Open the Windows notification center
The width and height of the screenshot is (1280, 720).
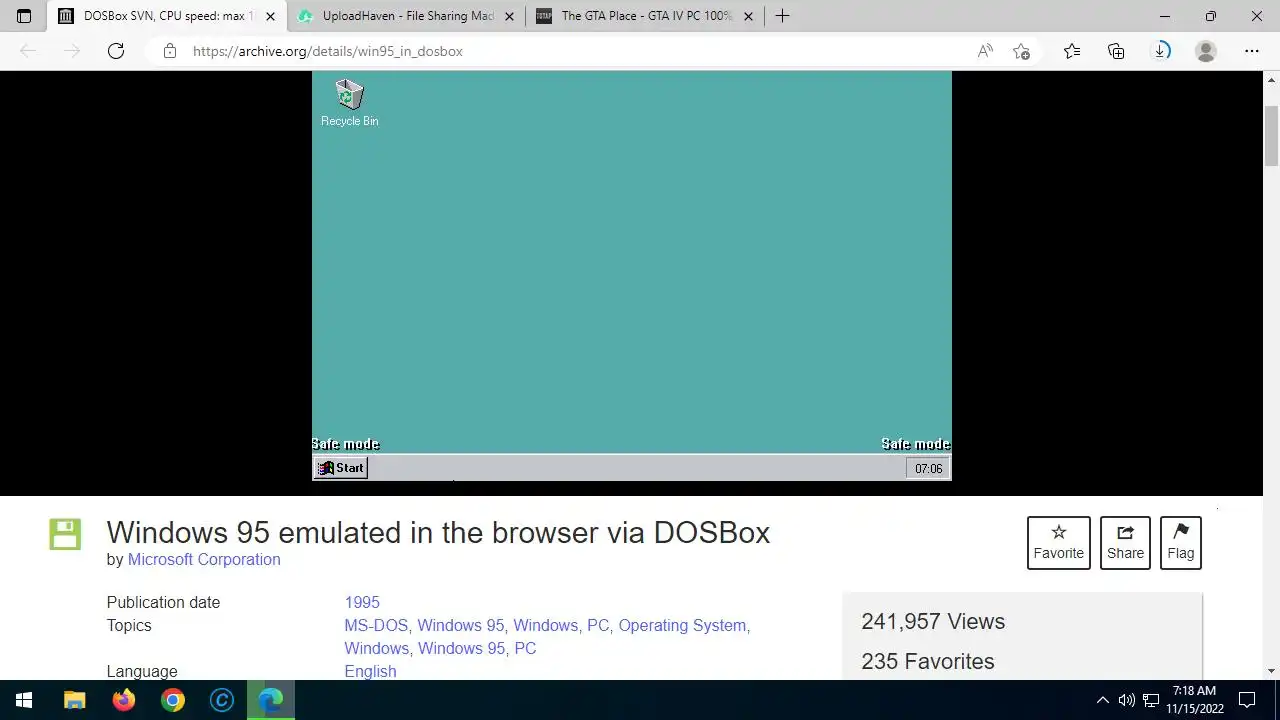[x=1247, y=700]
